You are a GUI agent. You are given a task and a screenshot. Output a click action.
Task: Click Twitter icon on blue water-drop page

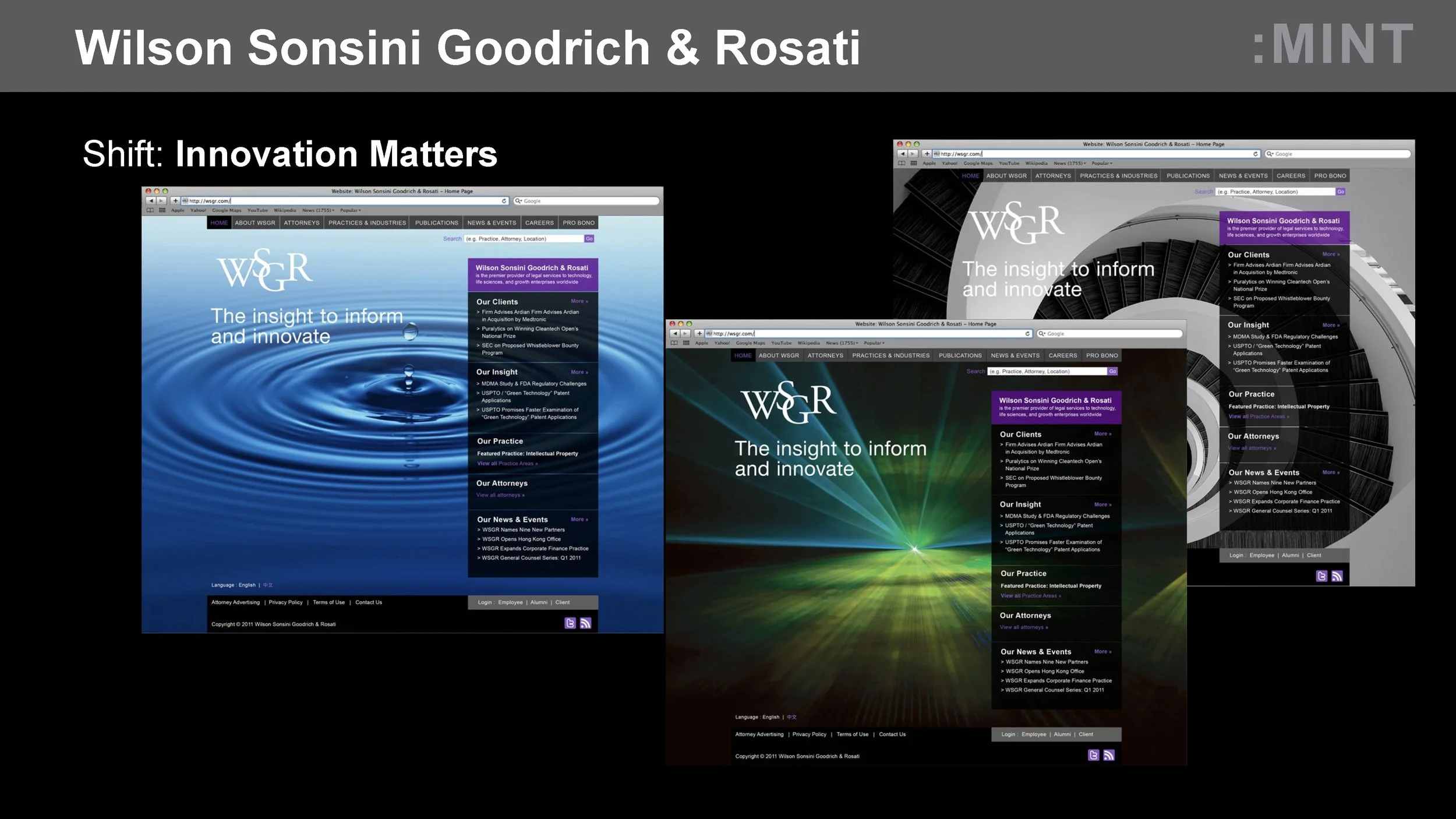tap(570, 623)
